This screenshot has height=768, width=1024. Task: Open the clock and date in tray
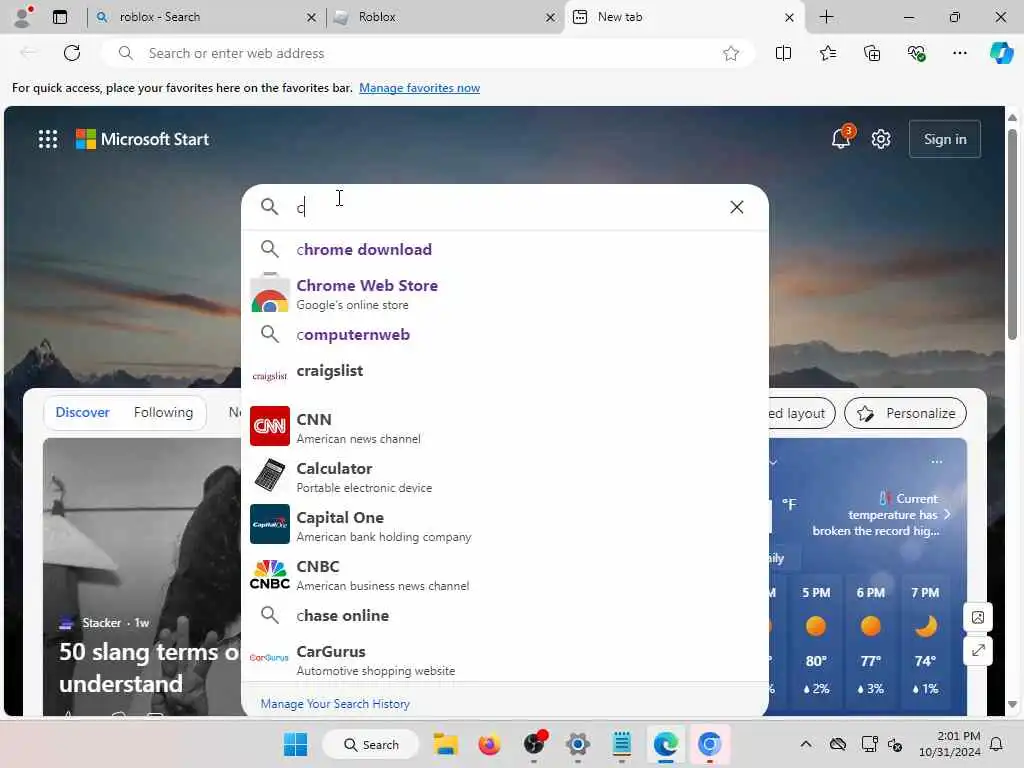click(x=950, y=744)
